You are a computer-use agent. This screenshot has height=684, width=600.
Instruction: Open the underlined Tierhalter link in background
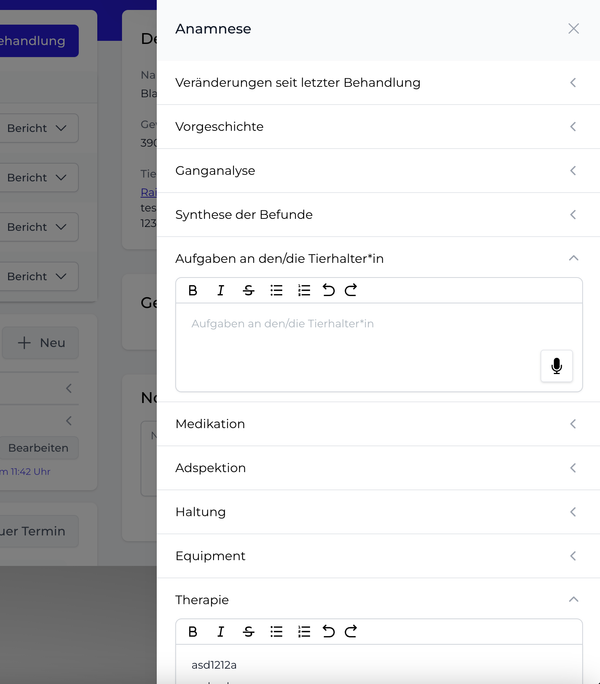click(148, 192)
